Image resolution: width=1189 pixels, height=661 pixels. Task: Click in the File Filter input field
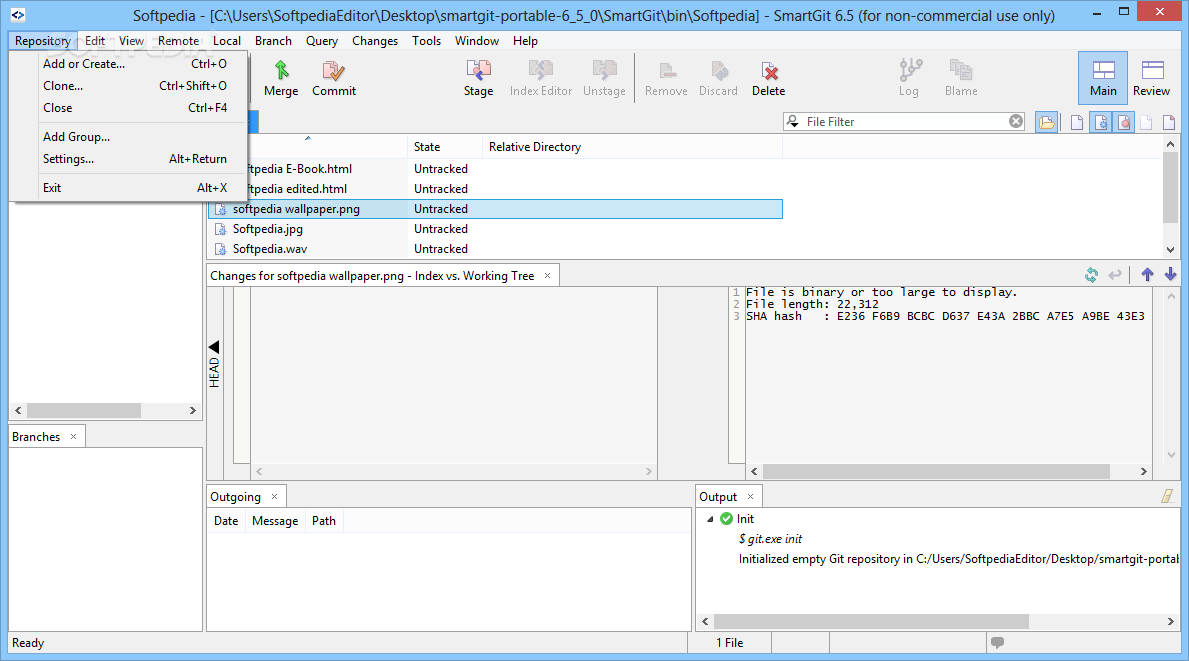904,121
